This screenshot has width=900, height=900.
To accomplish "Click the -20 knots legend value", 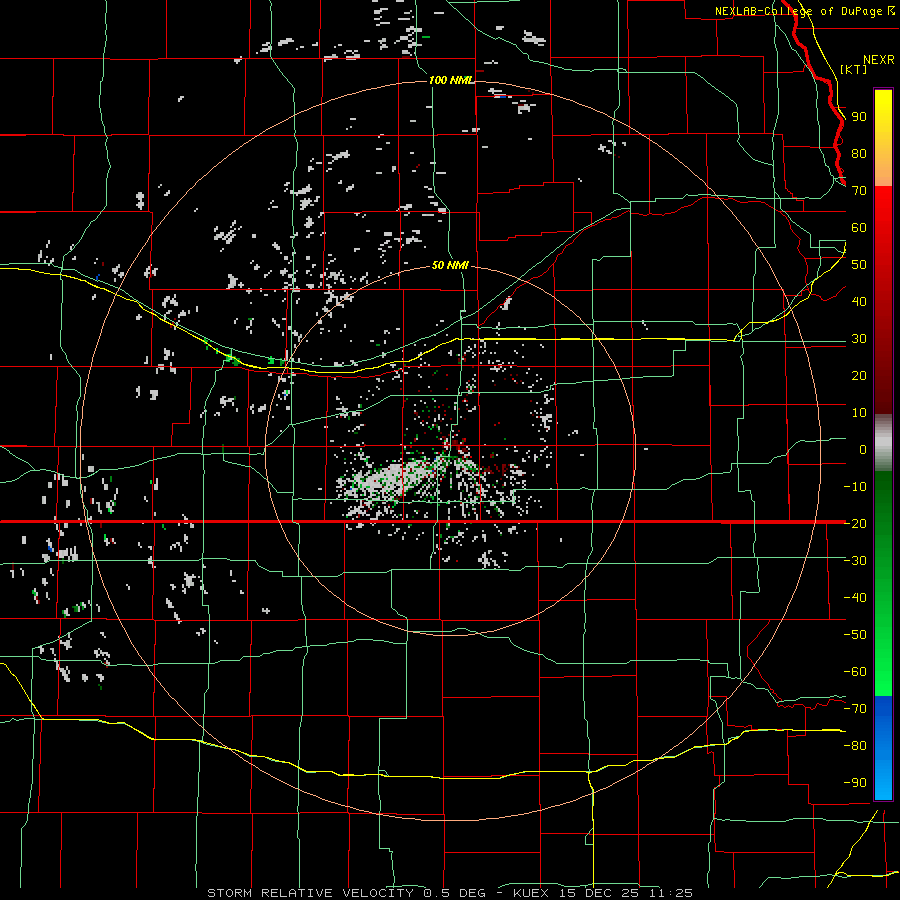I will (x=855, y=524).
